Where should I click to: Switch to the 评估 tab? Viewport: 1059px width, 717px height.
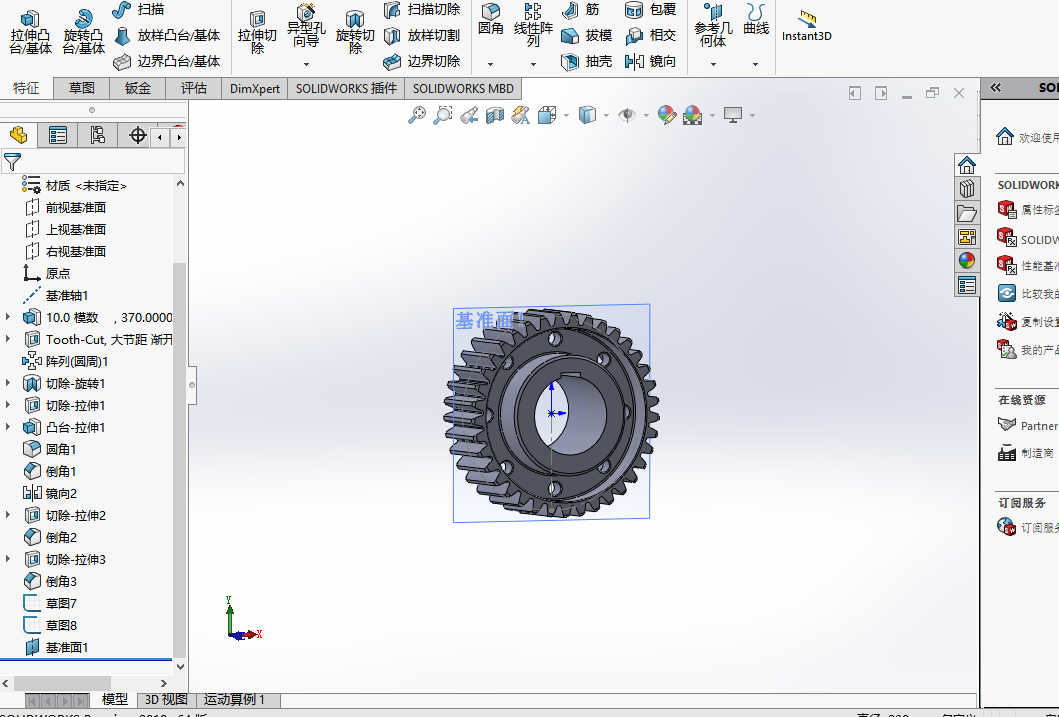pyautogui.click(x=194, y=88)
